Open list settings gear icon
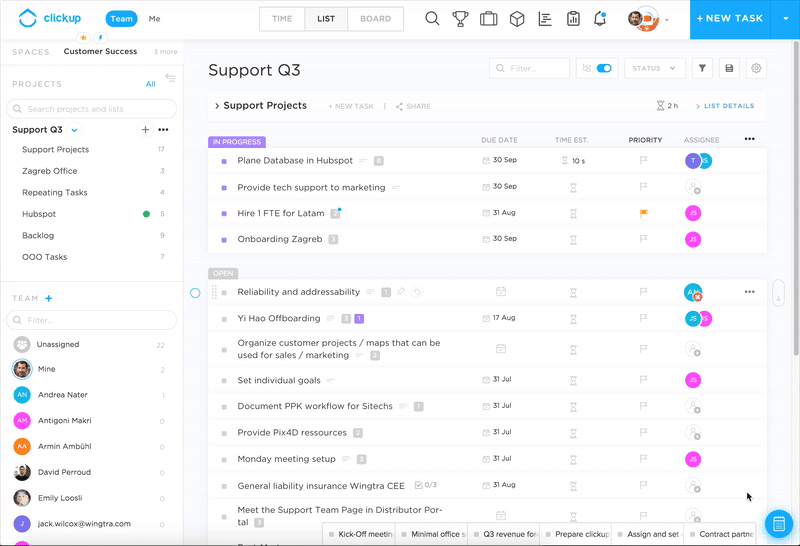Image resolution: width=800 pixels, height=546 pixels. 756,68
